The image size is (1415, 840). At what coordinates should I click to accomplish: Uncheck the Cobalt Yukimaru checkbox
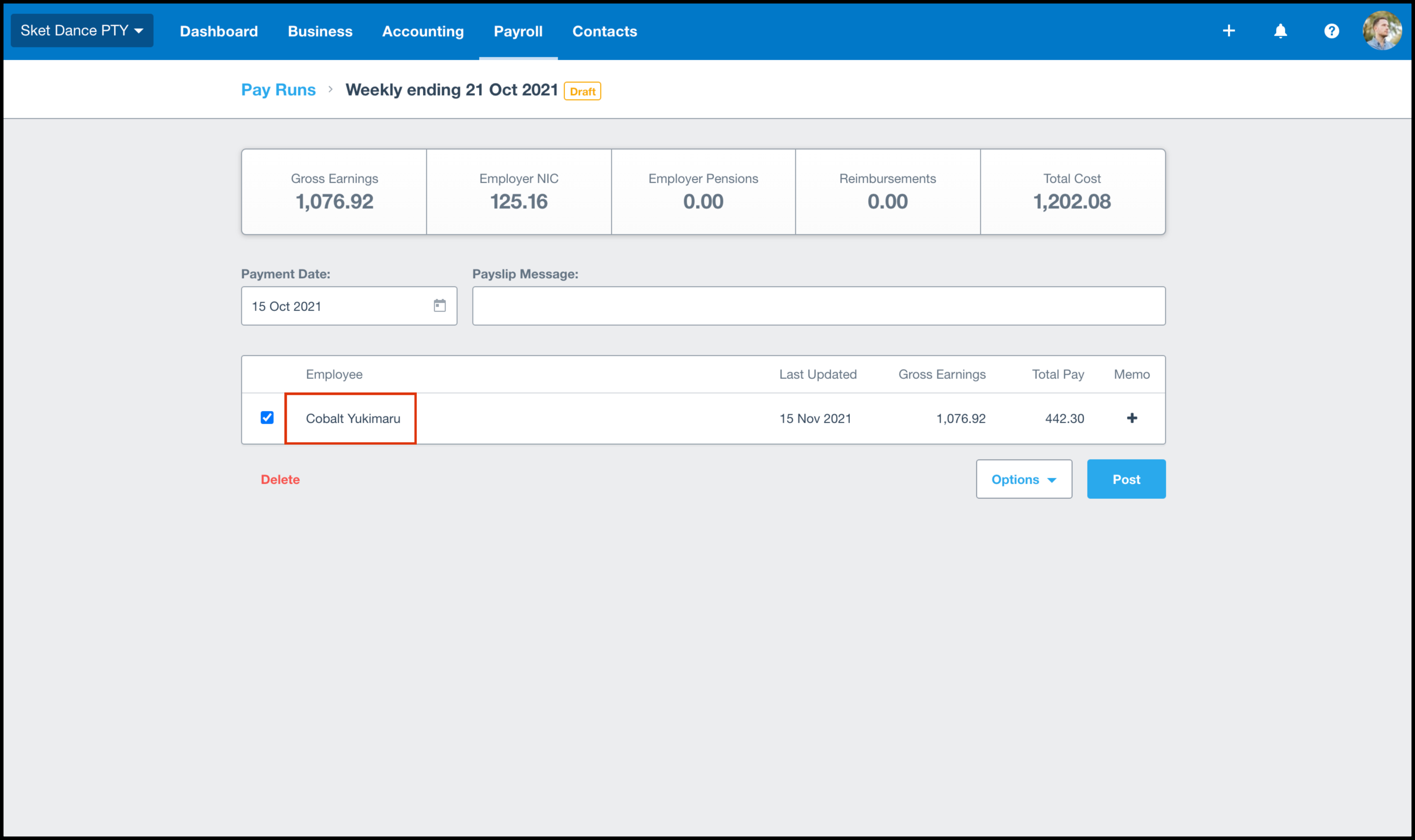(267, 418)
